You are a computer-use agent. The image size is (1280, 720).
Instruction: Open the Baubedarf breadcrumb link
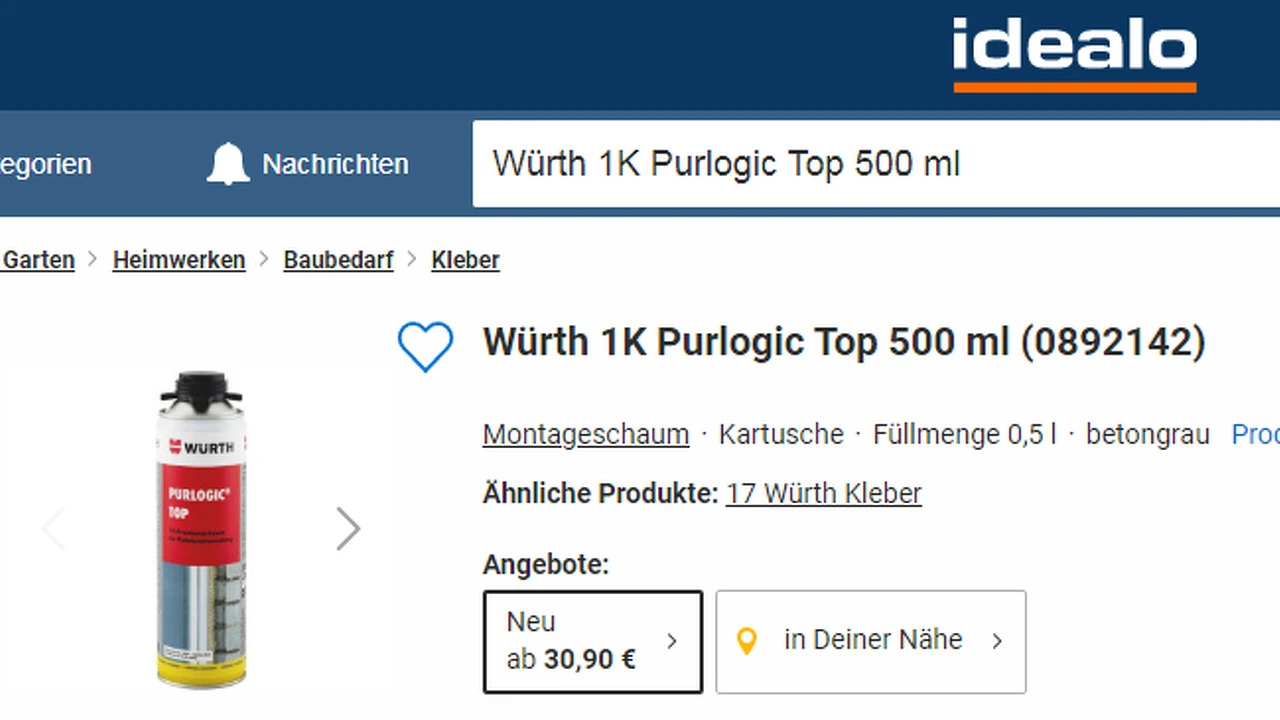coord(339,260)
